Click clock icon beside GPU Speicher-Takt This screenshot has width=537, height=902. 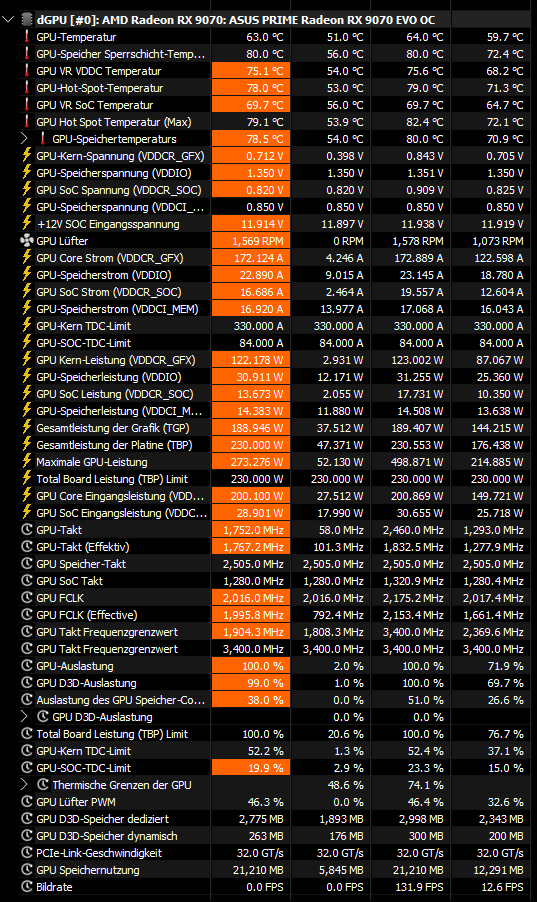point(26,564)
